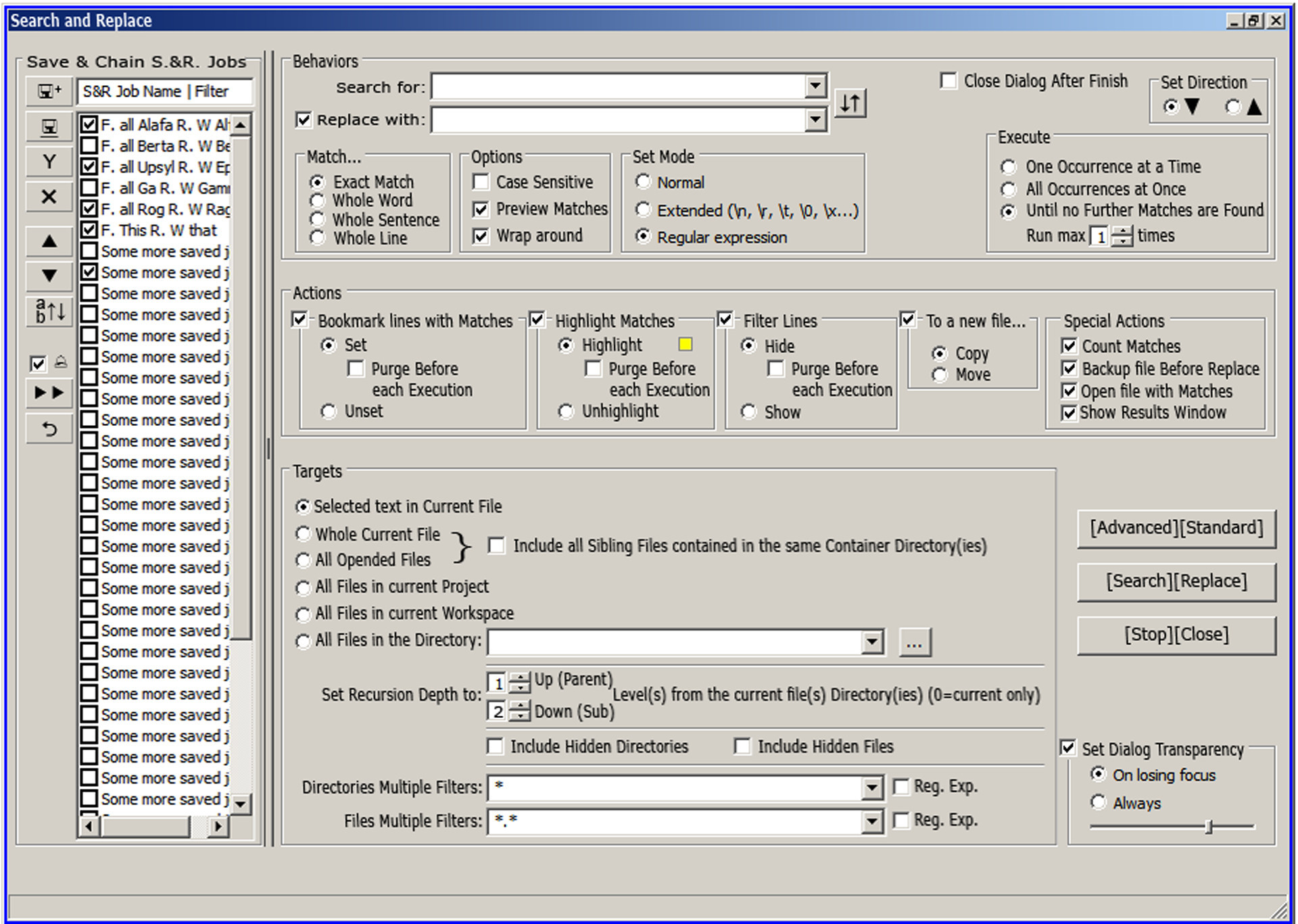The image size is (1298, 924).
Task: Click the Y filter jobs icon
Action: (x=49, y=162)
